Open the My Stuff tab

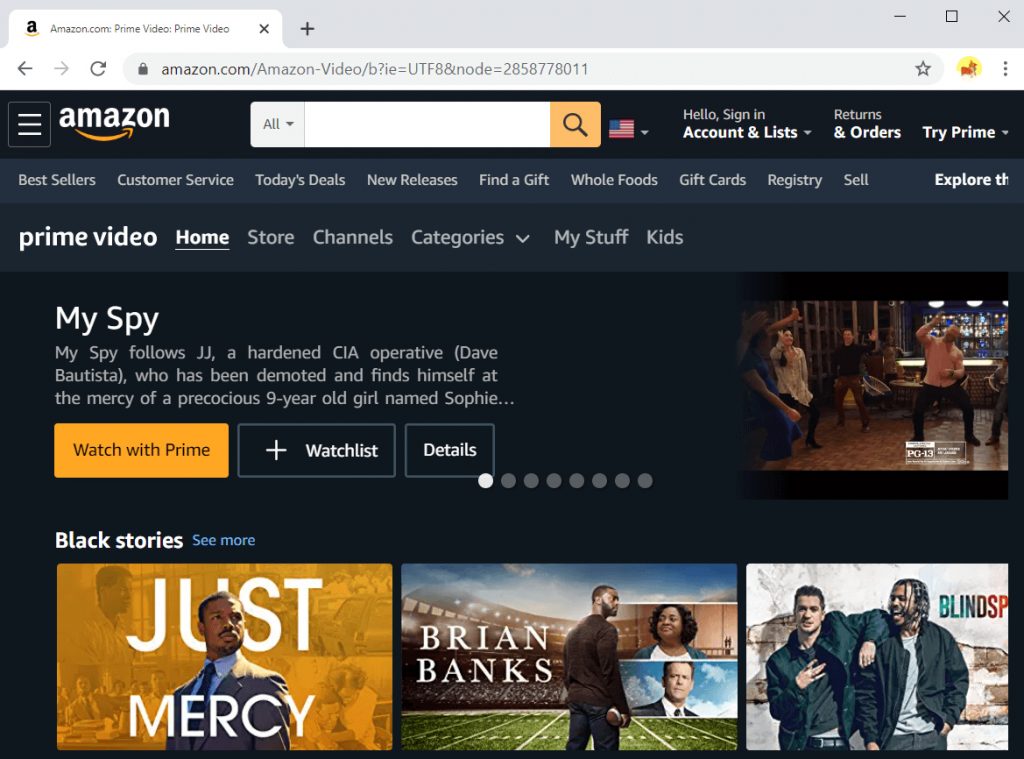(591, 237)
